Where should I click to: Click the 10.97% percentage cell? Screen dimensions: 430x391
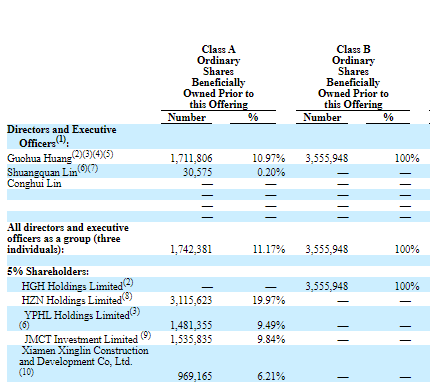pos(269,158)
